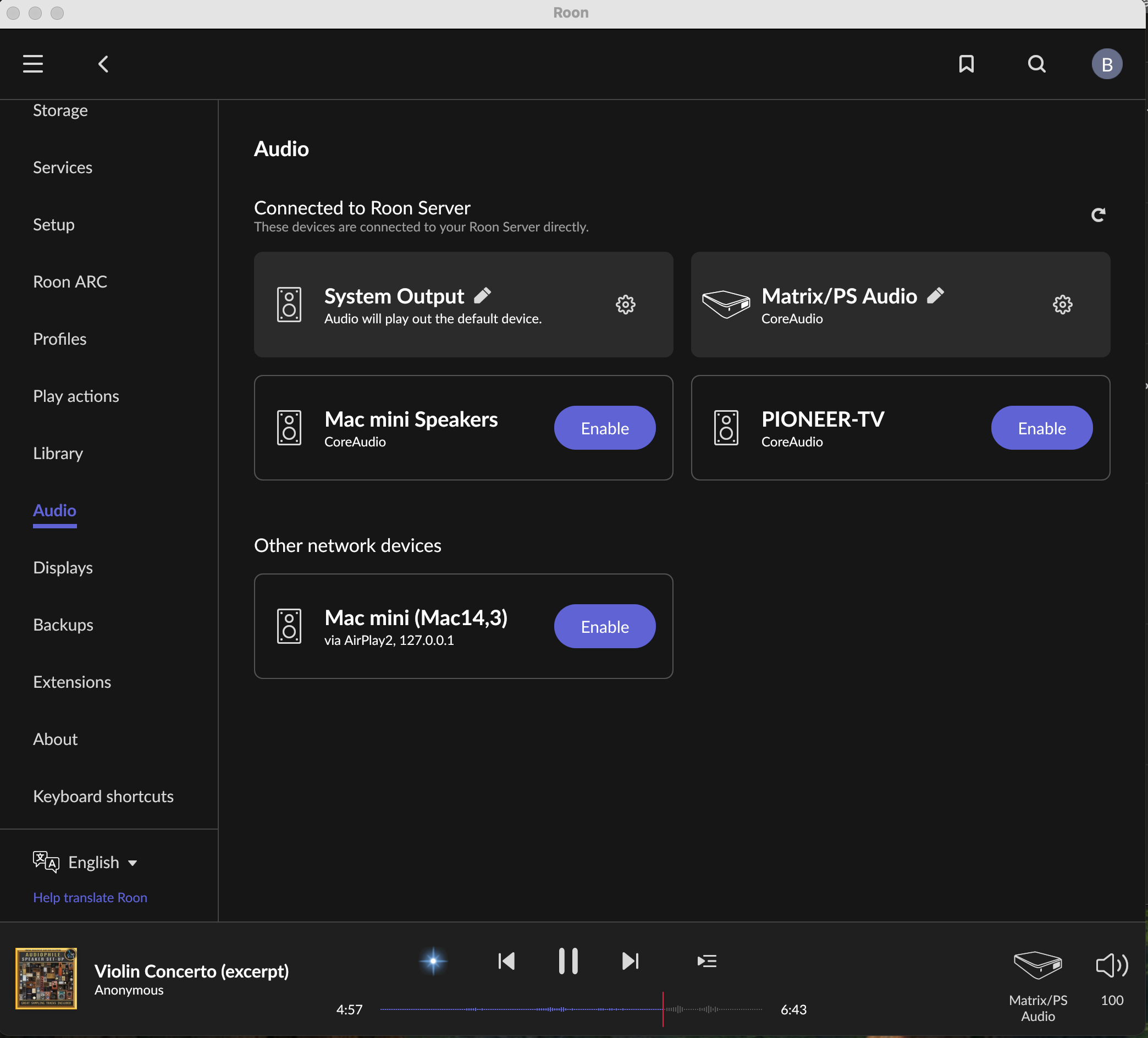1148x1038 pixels.
Task: Enable the PIONEER-TV device
Action: [1041, 428]
